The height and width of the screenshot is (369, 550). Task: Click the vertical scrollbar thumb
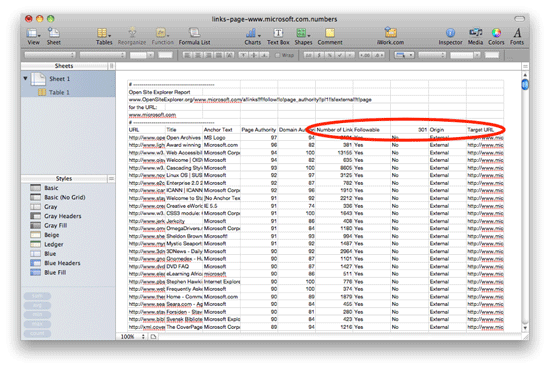[x=525, y=85]
